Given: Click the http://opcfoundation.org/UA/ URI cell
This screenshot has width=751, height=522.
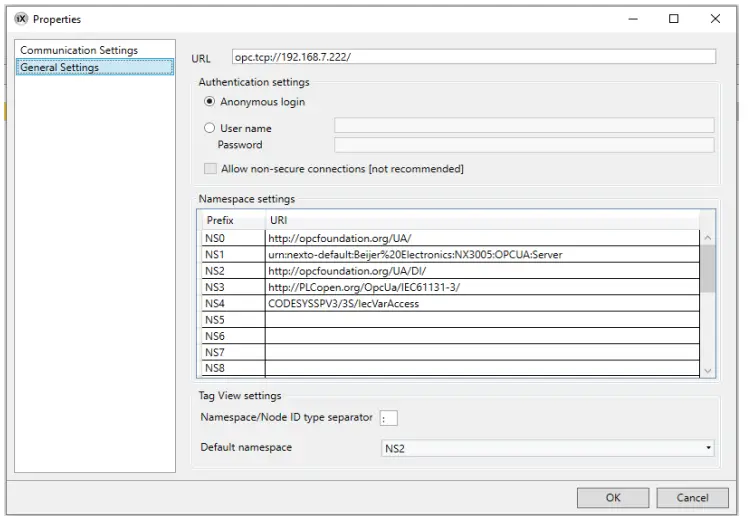Looking at the screenshot, I should (x=482, y=238).
